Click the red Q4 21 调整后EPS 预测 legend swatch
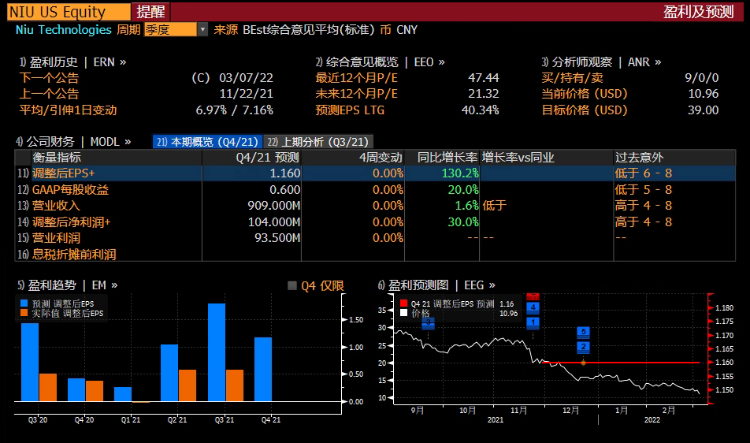The width and height of the screenshot is (750, 443). coord(404,303)
